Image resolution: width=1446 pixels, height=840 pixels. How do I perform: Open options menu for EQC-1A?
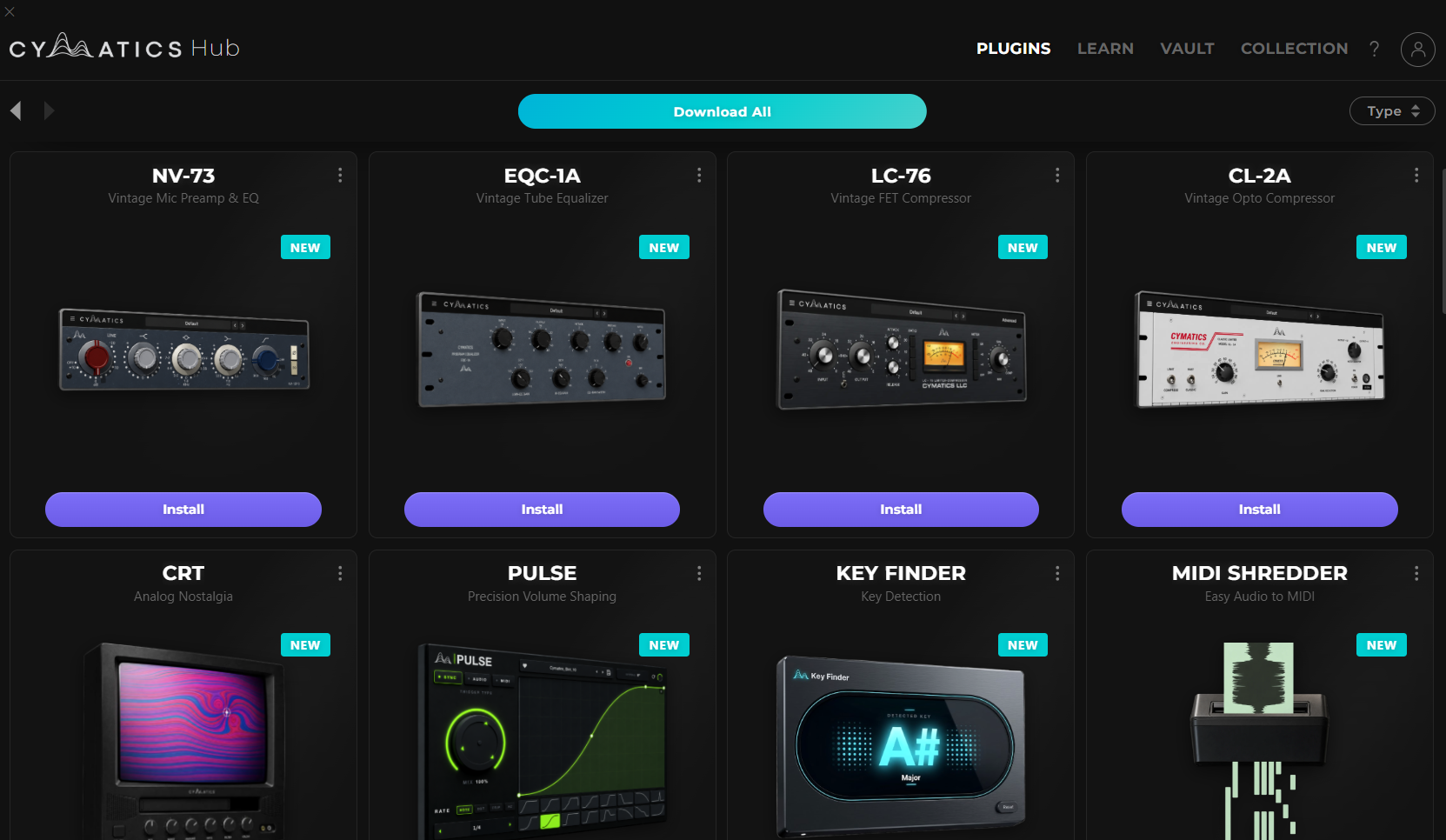(x=699, y=176)
